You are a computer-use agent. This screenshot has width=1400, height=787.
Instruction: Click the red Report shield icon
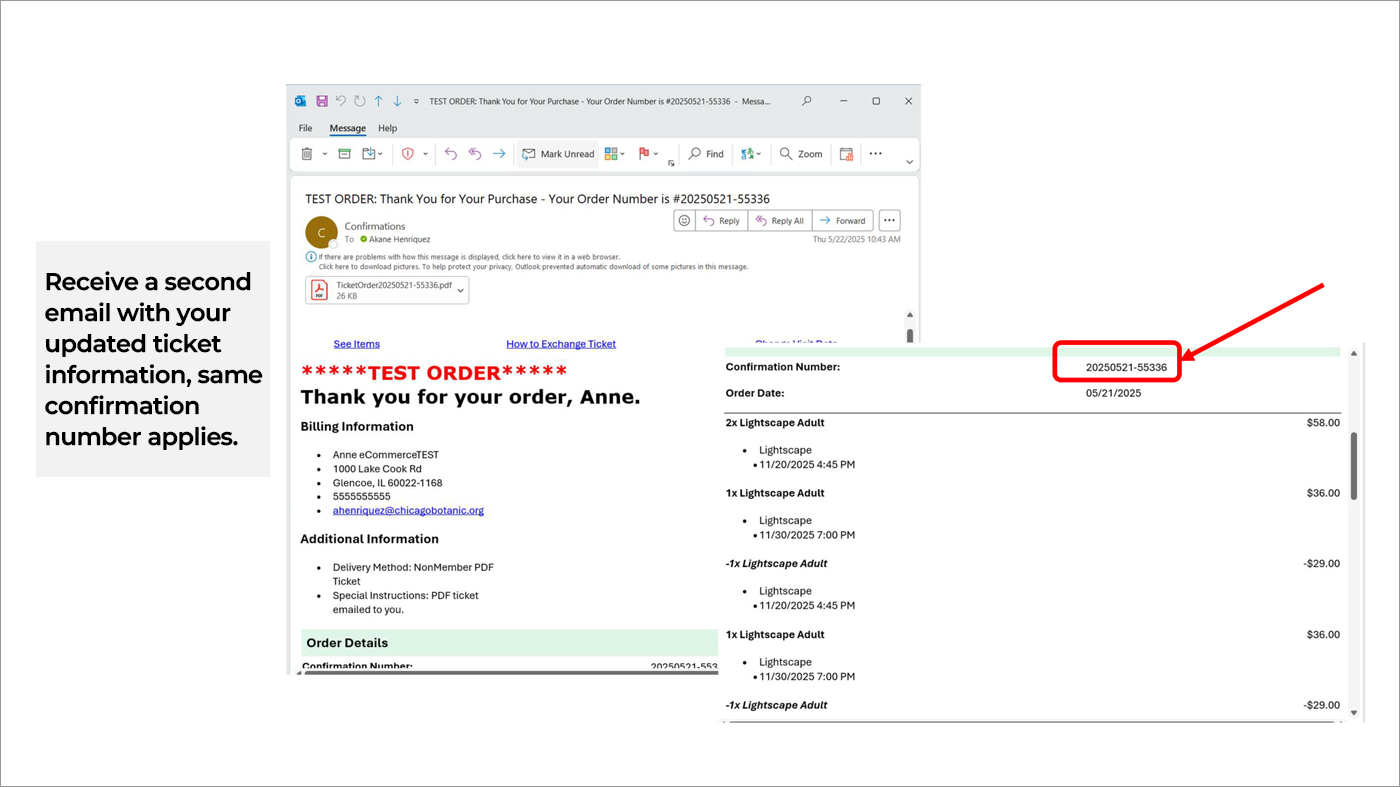point(407,154)
